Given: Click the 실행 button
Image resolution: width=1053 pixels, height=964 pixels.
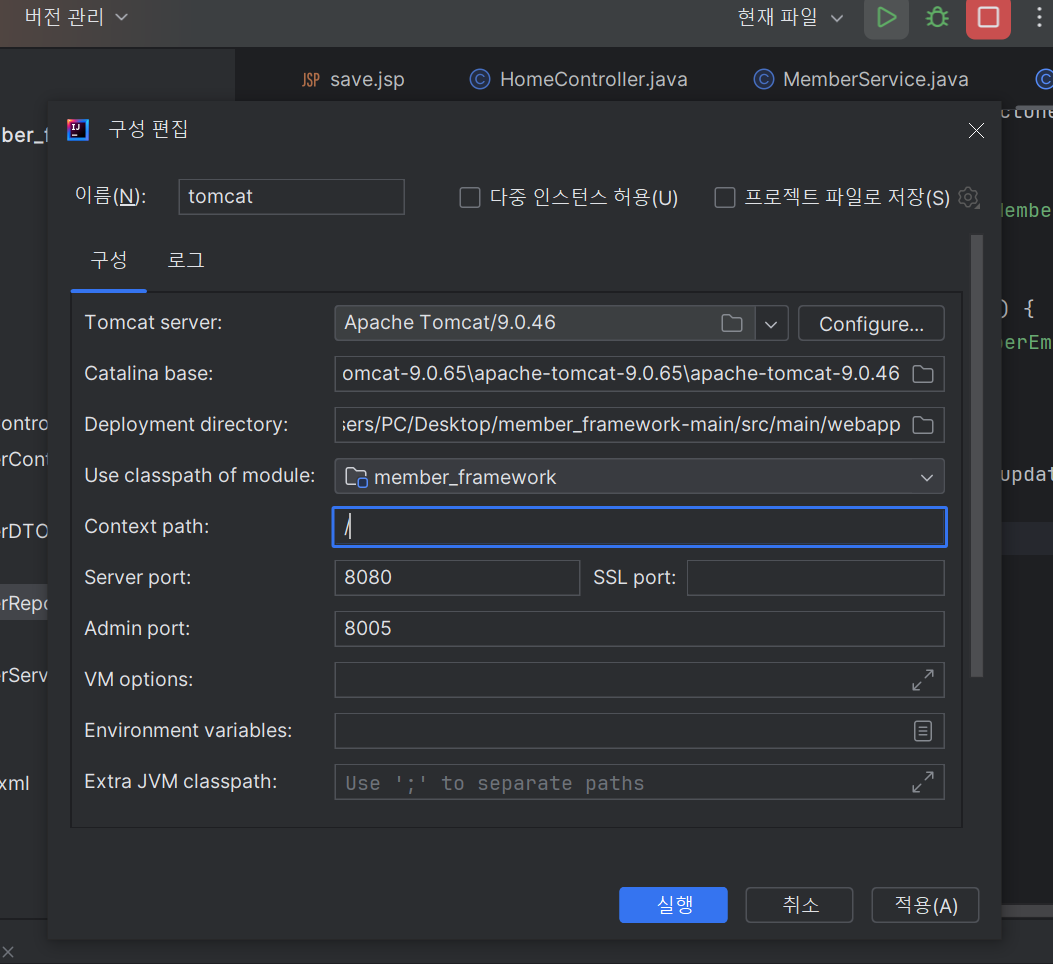Looking at the screenshot, I should coord(673,905).
